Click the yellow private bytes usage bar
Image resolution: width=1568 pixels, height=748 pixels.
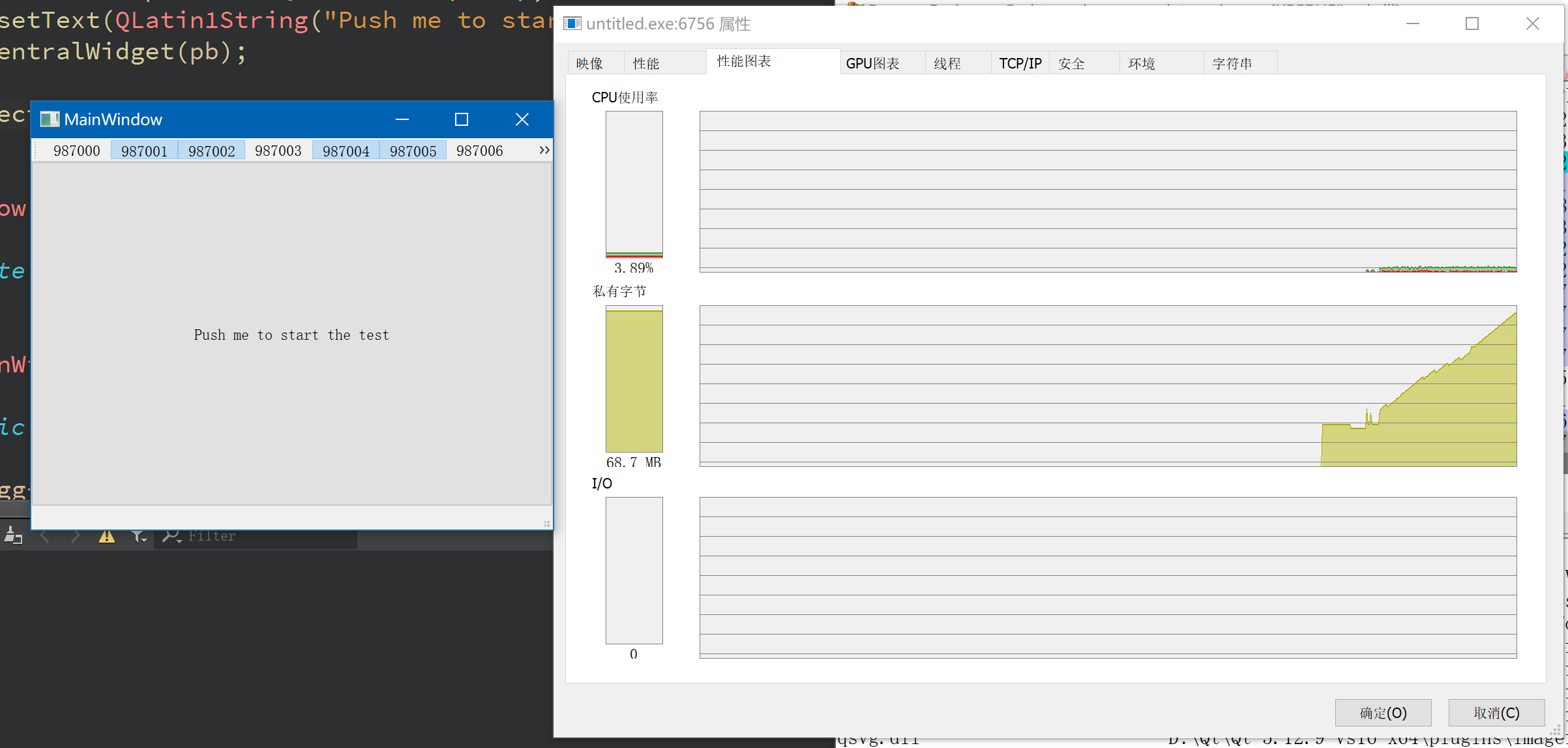click(x=634, y=380)
